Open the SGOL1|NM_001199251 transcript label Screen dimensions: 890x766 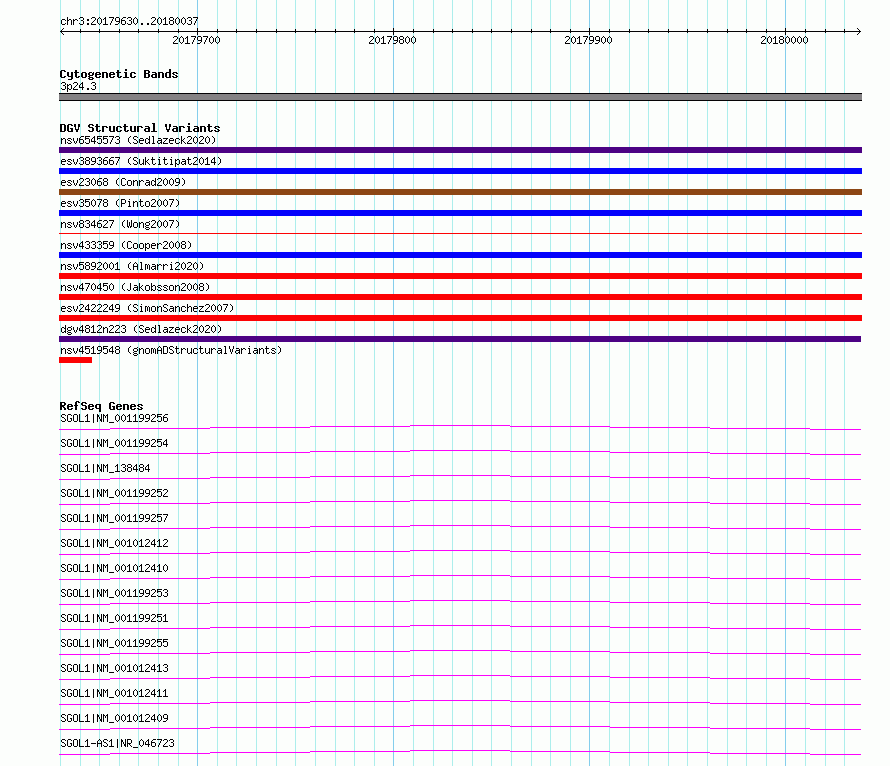click(x=114, y=618)
